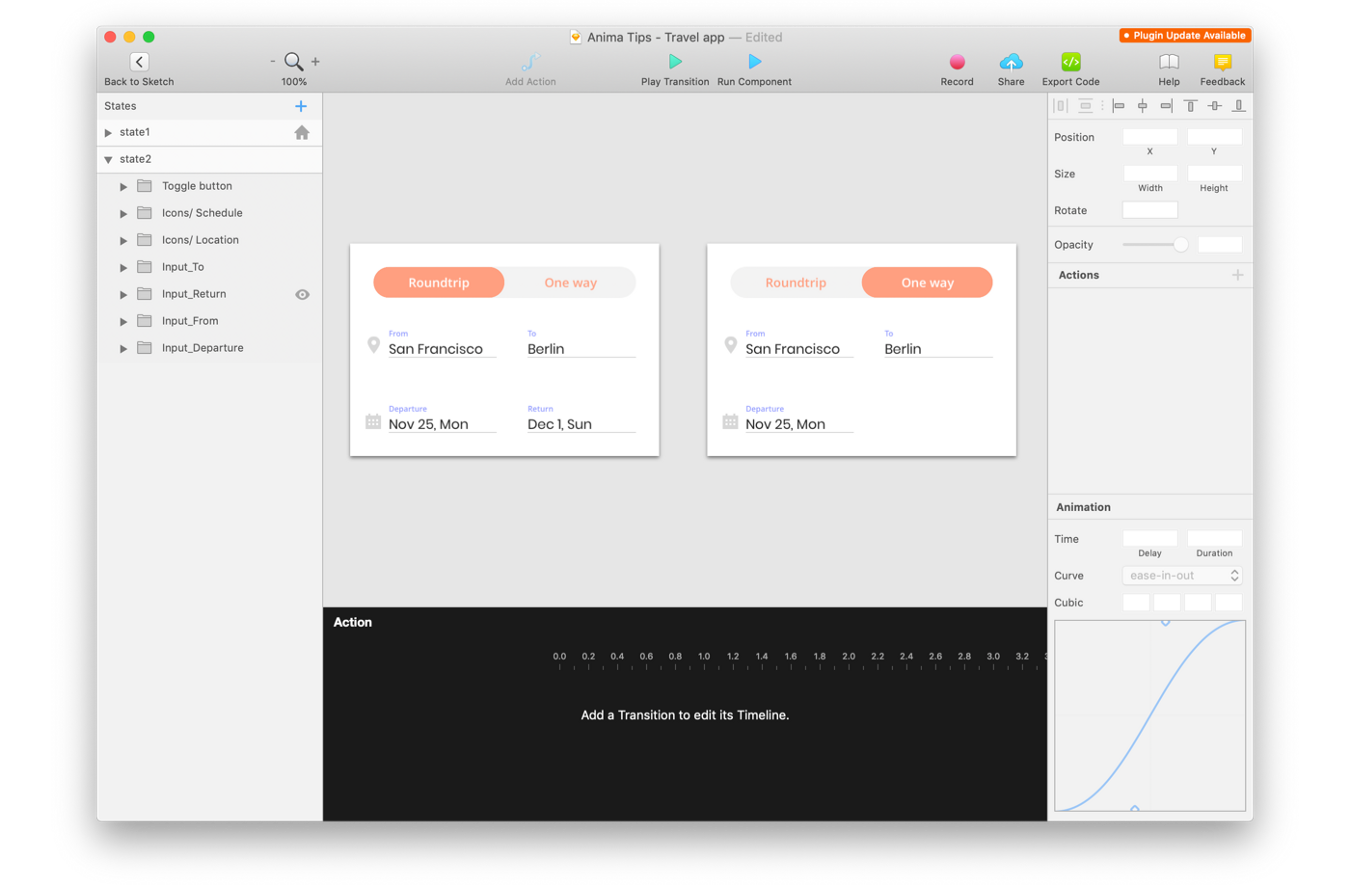Viewport: 1350px width, 885px height.
Task: Click the Back to Sketch arrow icon
Action: 139,62
